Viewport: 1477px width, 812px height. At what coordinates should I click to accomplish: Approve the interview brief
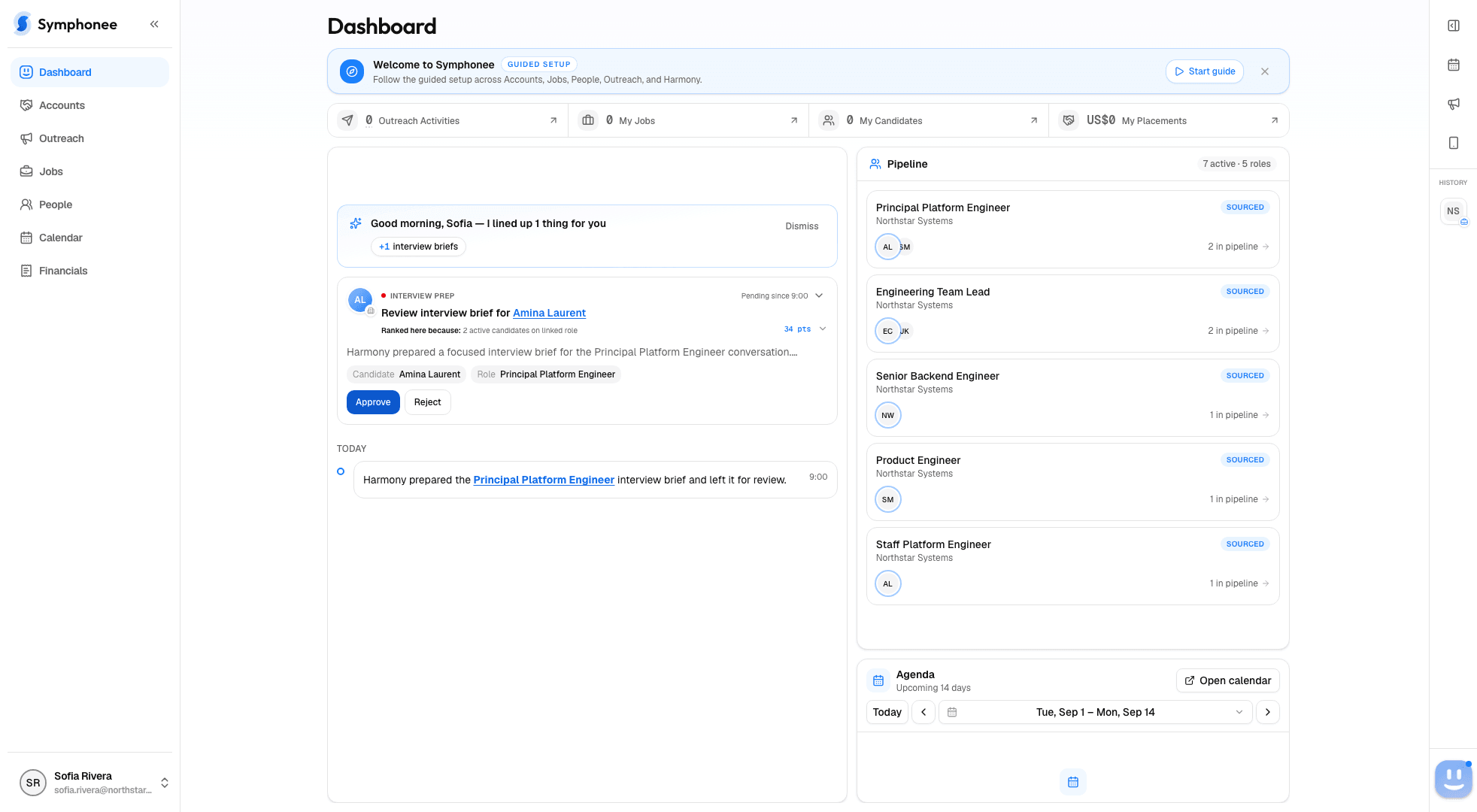coord(373,402)
